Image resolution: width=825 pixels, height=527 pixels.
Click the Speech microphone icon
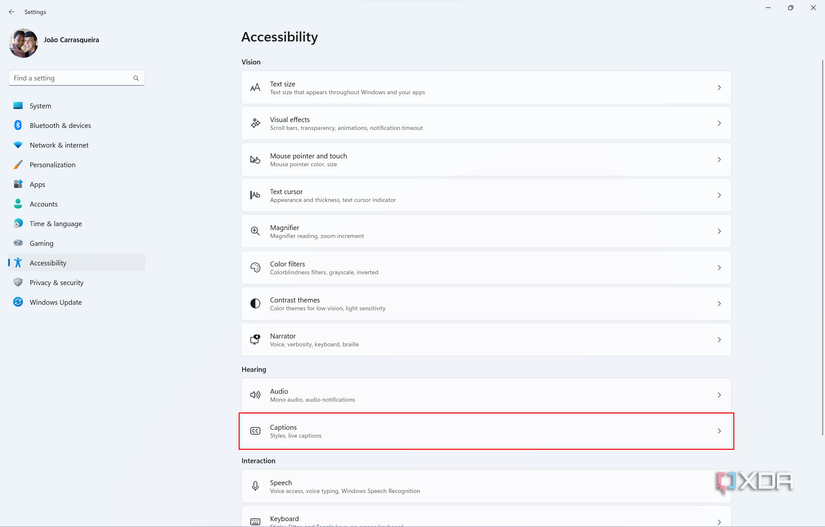[x=255, y=487]
